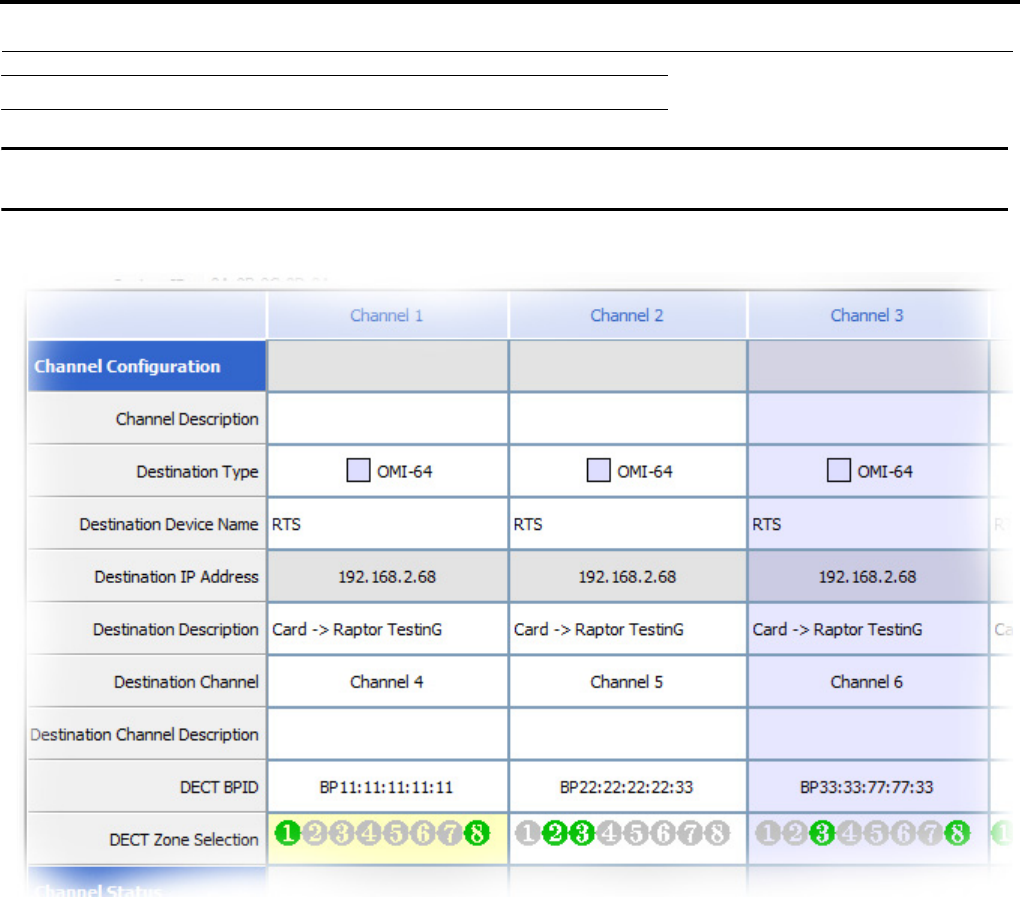This screenshot has height=897, width=1020.
Task: Disable active DECT zone 3 for Channel 3
Action: pyautogui.click(x=822, y=833)
